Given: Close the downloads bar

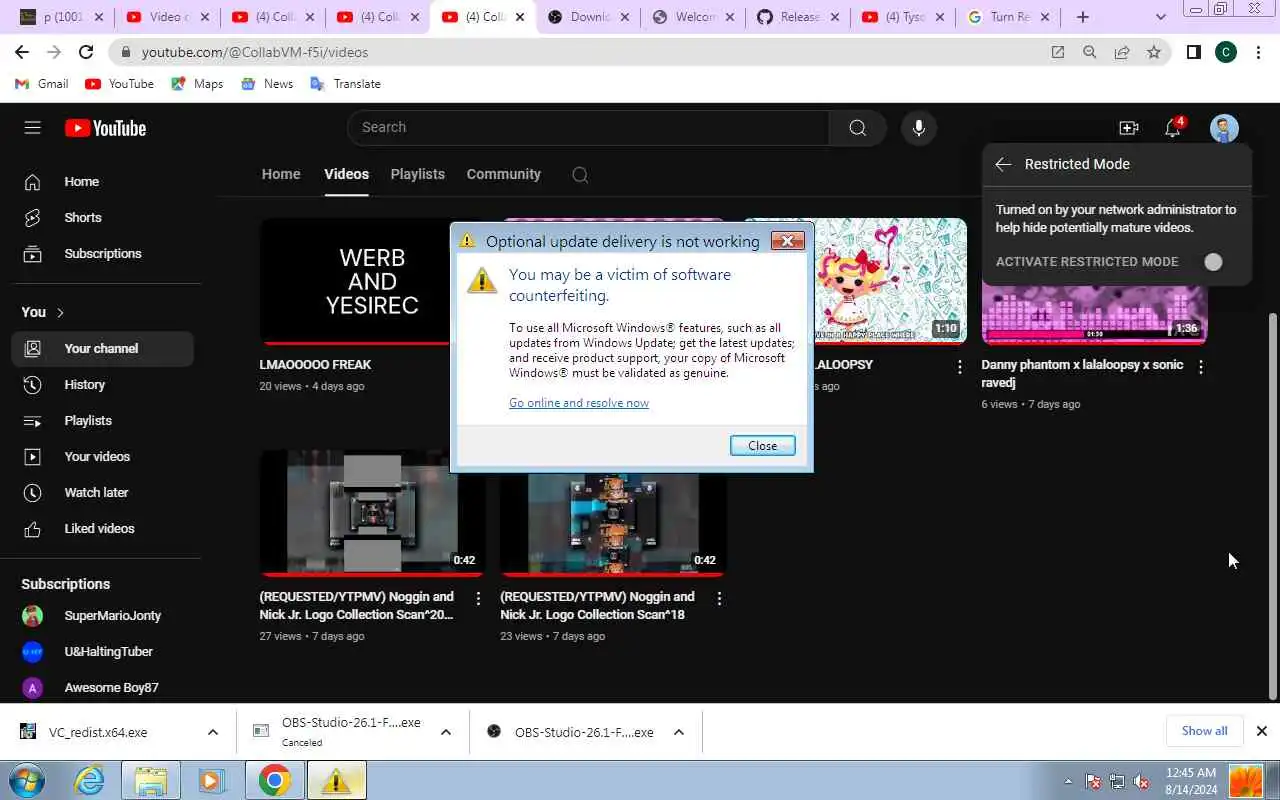Looking at the screenshot, I should coord(1262,731).
